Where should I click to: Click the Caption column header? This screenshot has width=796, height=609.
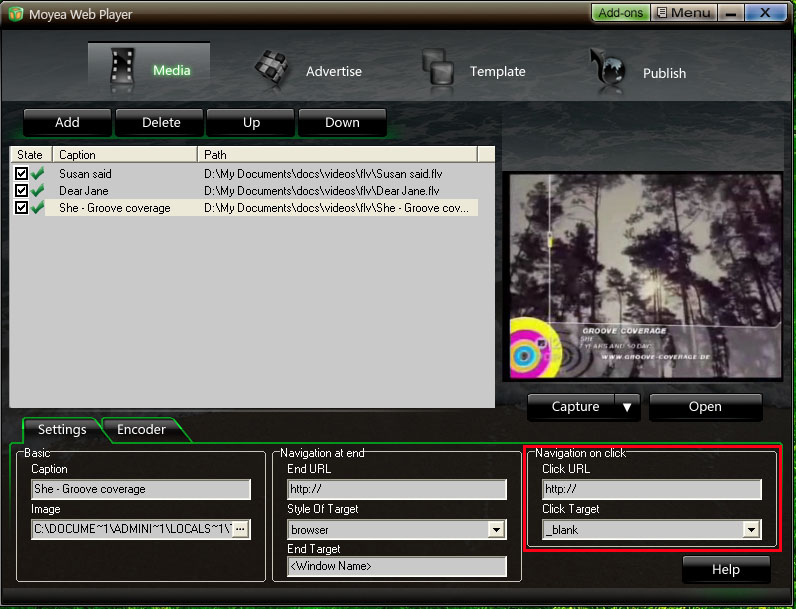click(125, 155)
